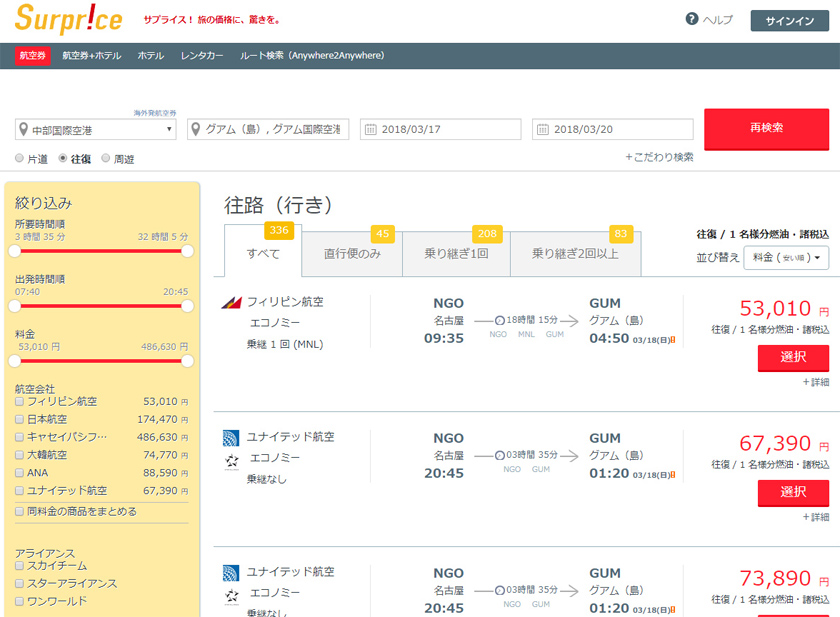Click left handle of 料金 slider
The height and width of the screenshot is (617, 840).
[x=14, y=361]
